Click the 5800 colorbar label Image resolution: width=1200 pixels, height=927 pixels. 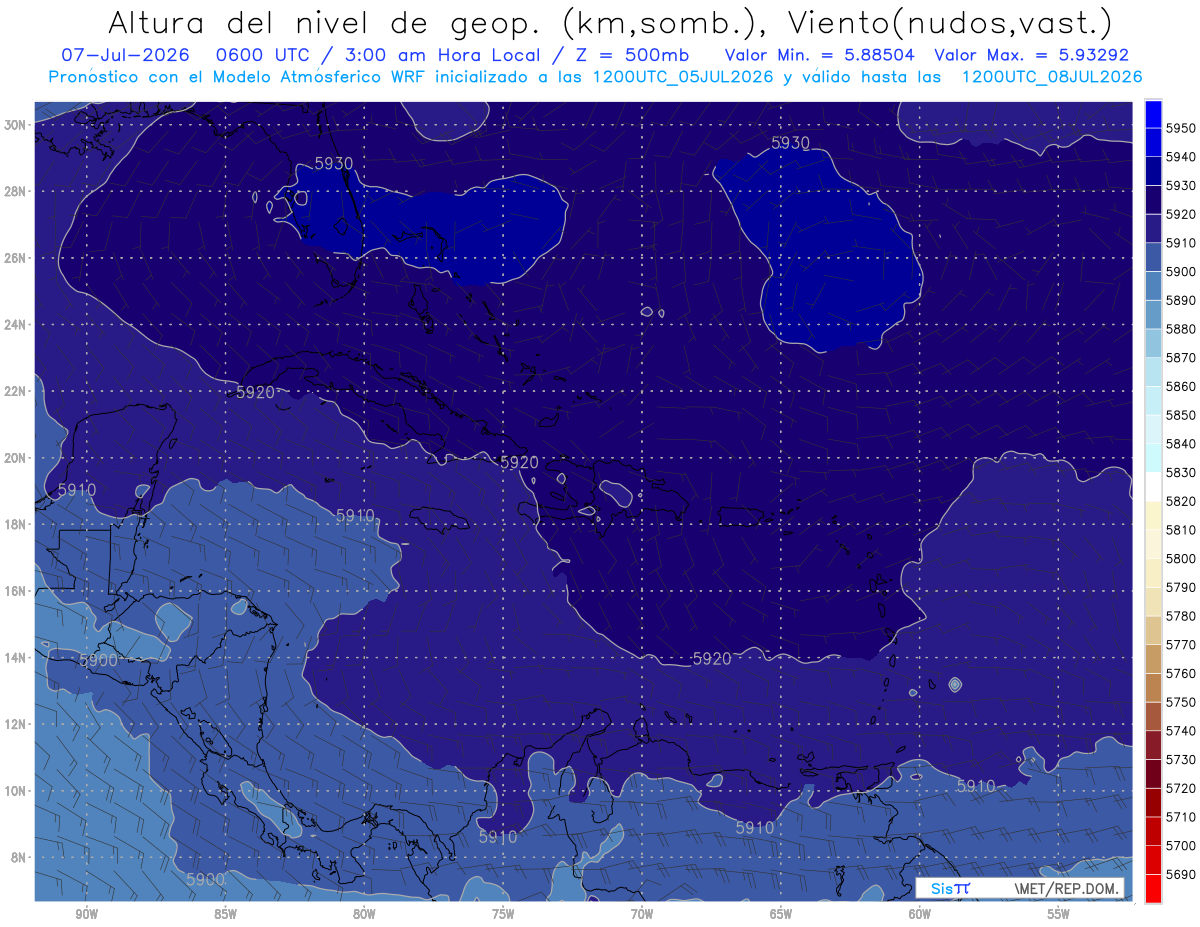[1180, 558]
